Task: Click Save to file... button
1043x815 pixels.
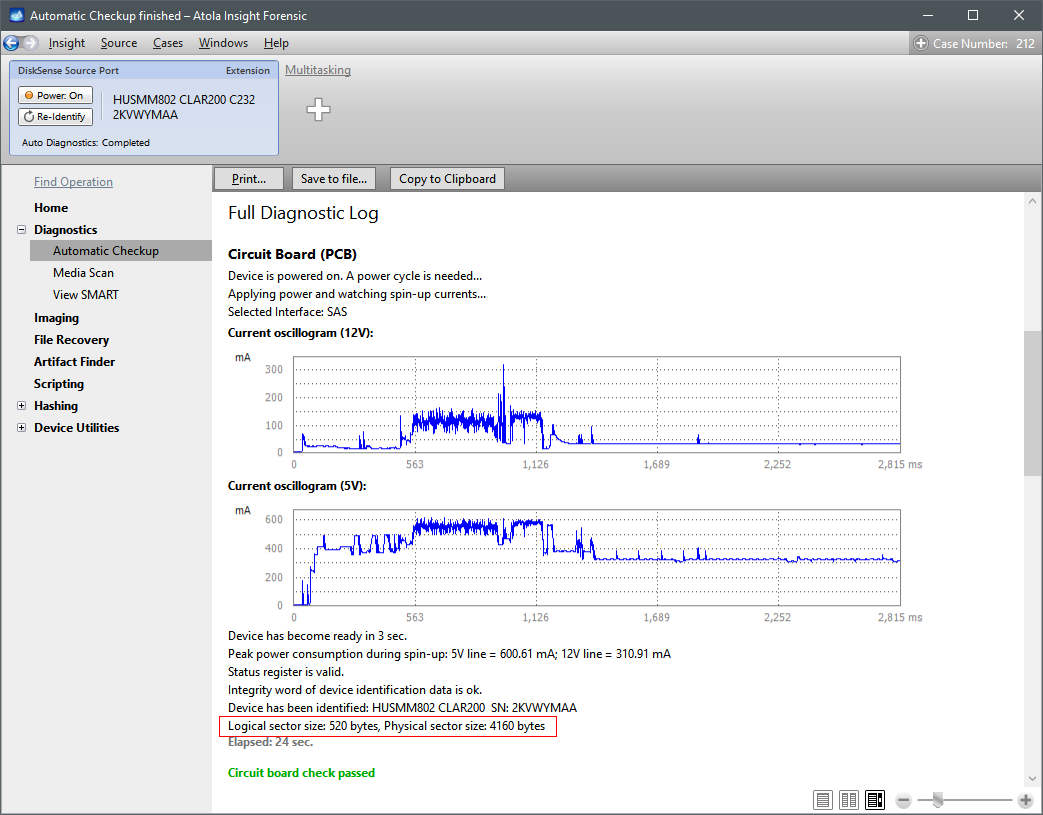Action: pos(334,178)
